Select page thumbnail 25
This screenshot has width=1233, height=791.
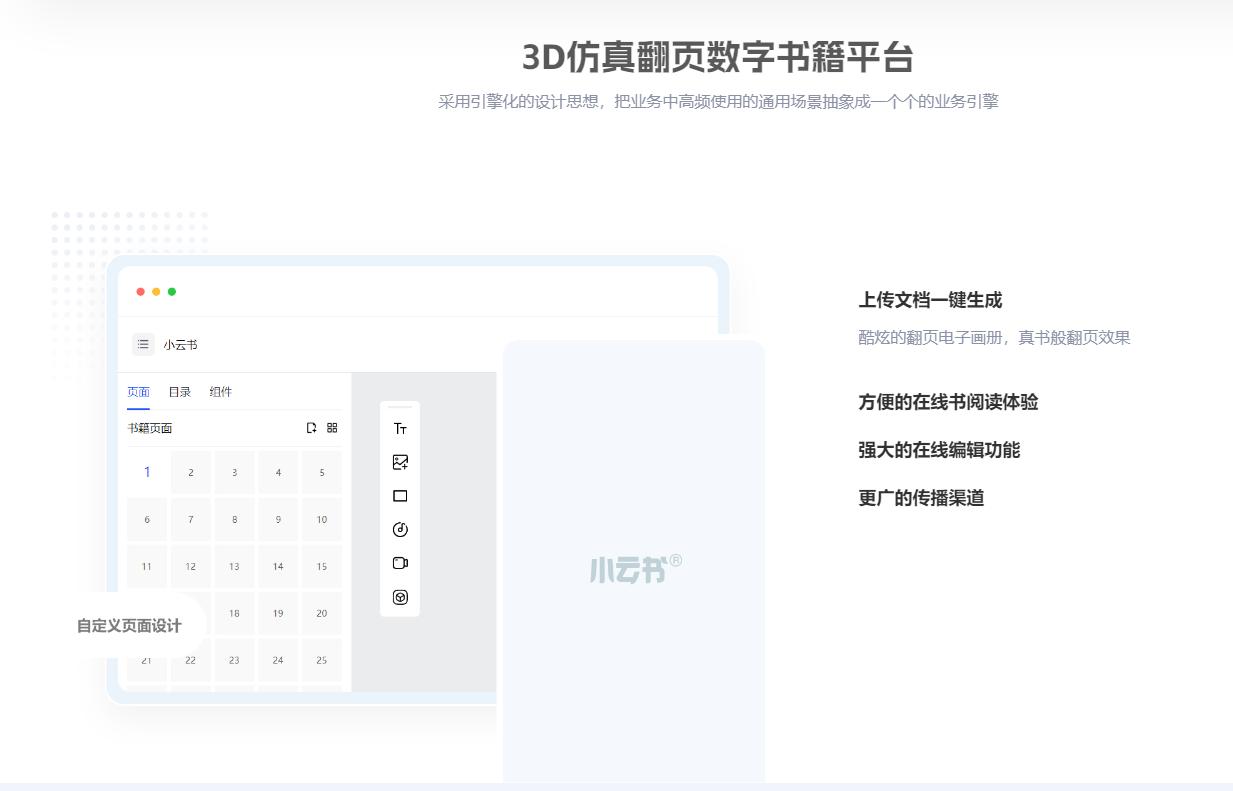tap(322, 660)
